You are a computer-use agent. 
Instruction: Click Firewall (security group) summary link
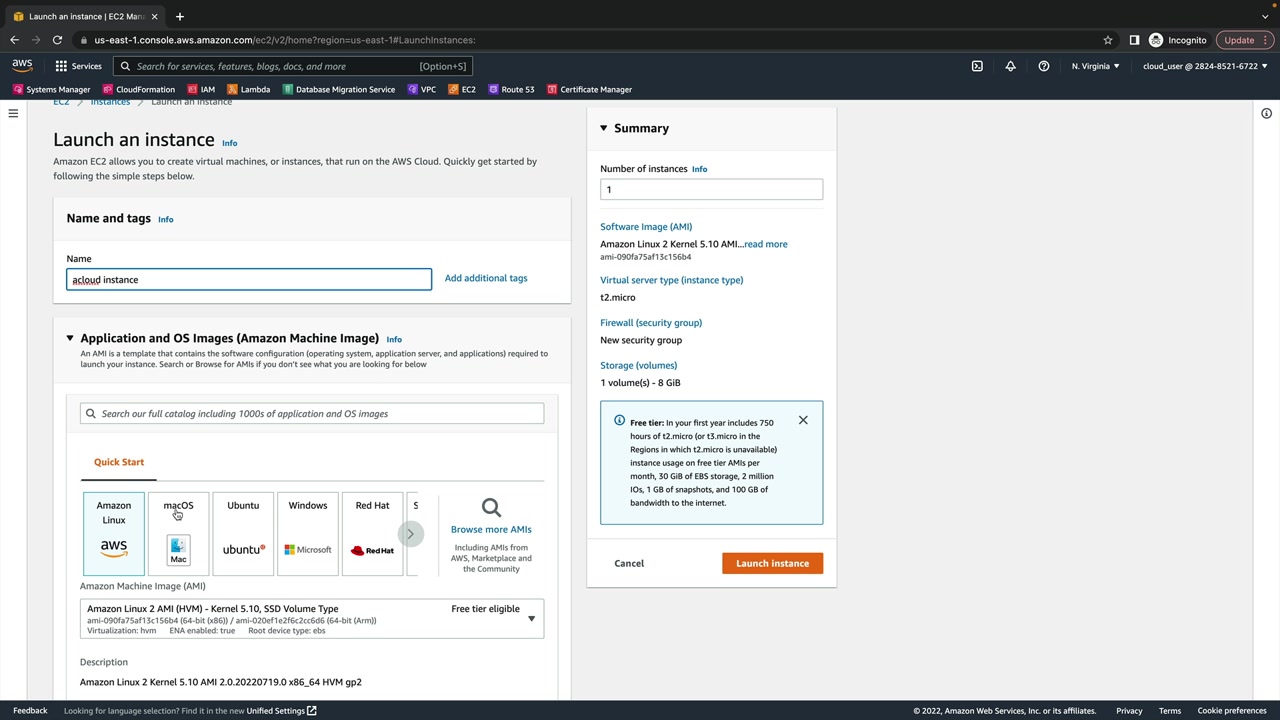[651, 323]
